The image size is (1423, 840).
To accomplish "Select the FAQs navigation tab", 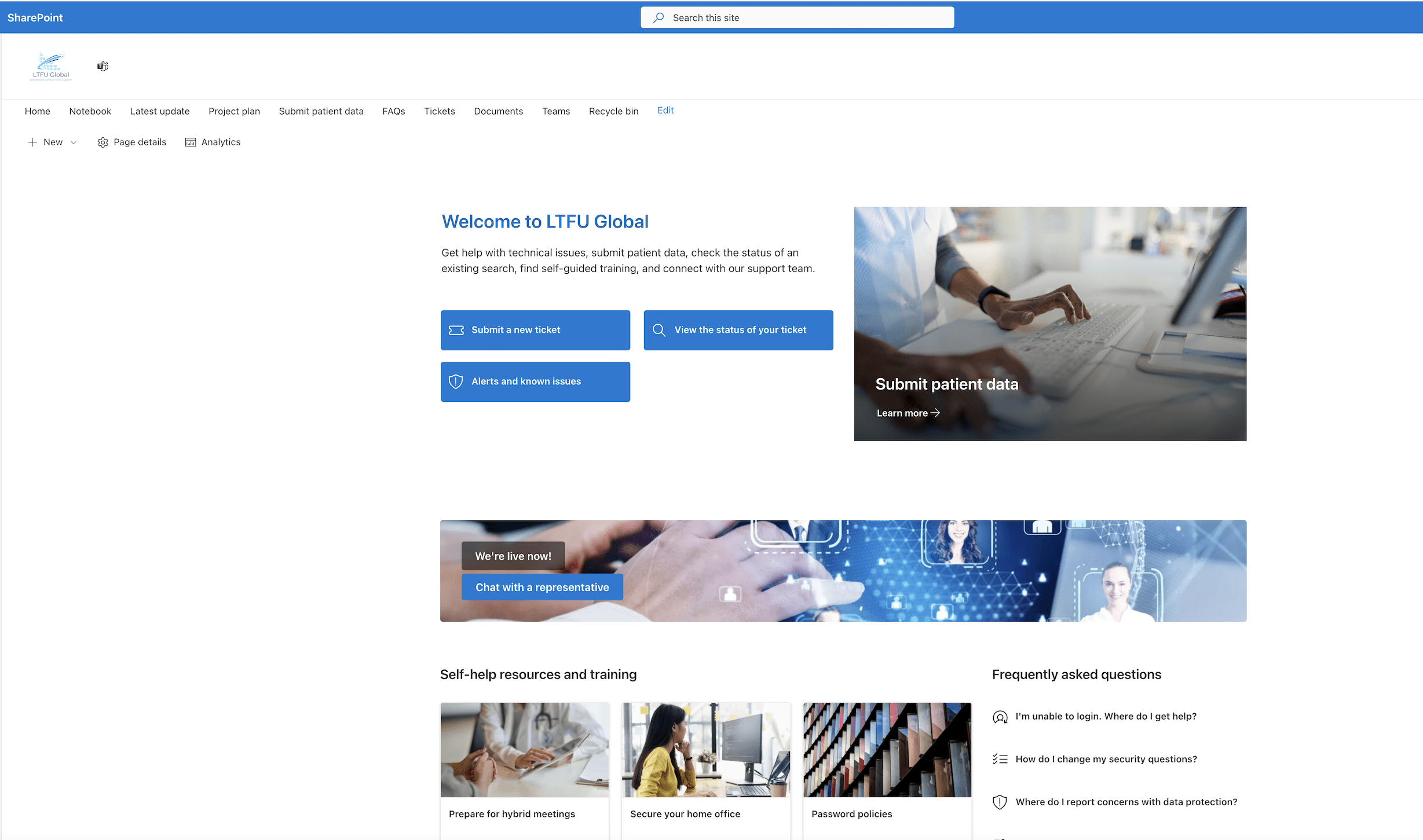I will pyautogui.click(x=393, y=110).
